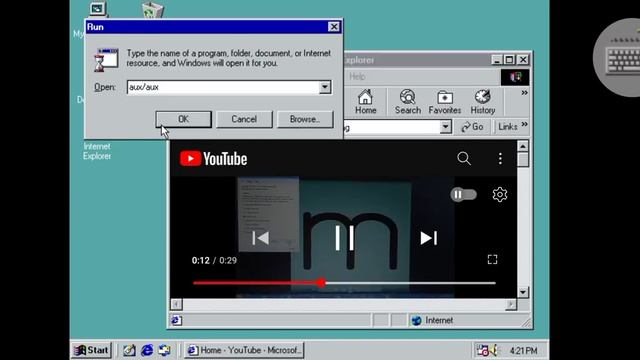Pause the video with the center button
This screenshot has height=360, width=640.
344,238
